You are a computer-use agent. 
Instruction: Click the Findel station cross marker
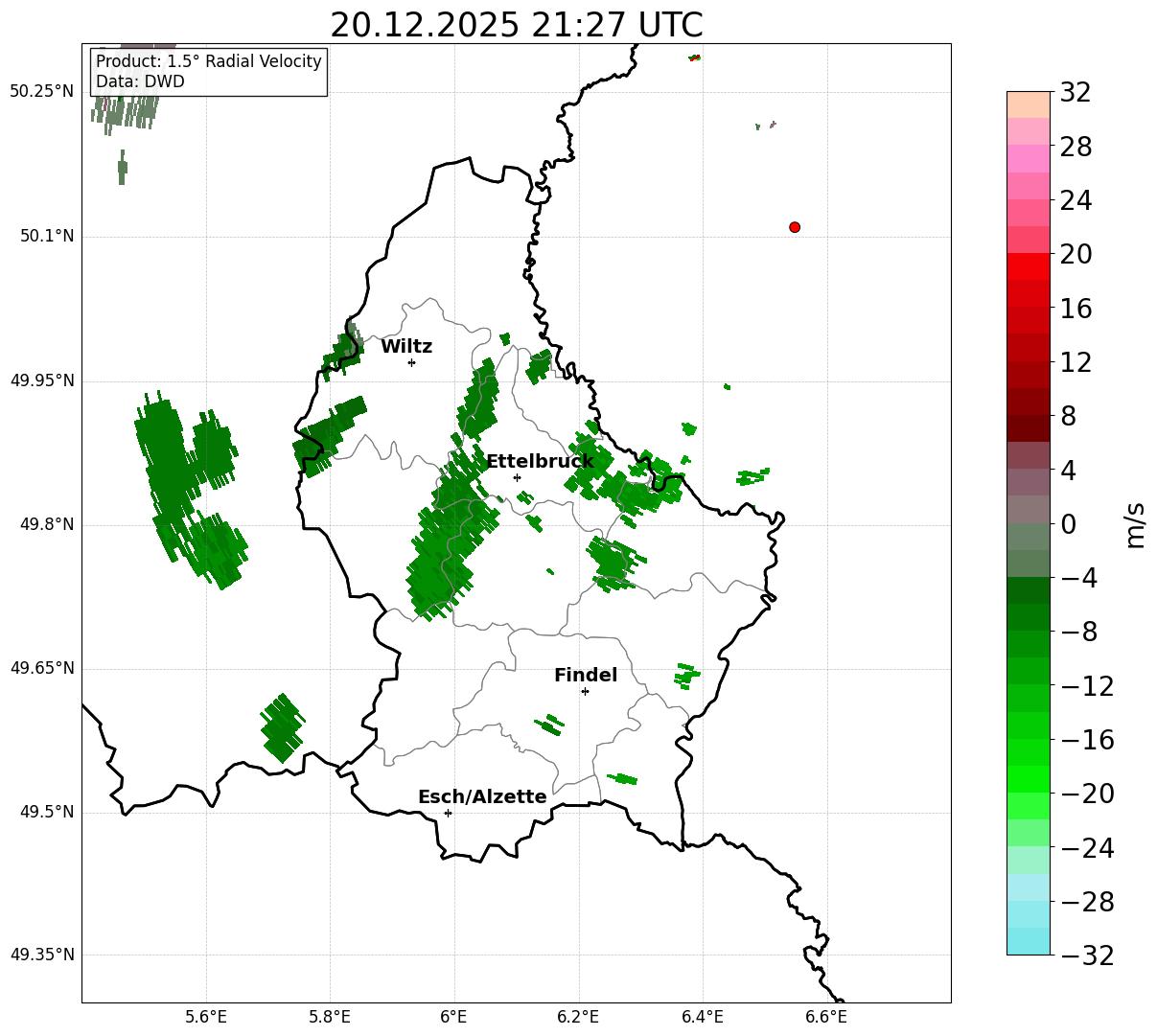coord(585,691)
